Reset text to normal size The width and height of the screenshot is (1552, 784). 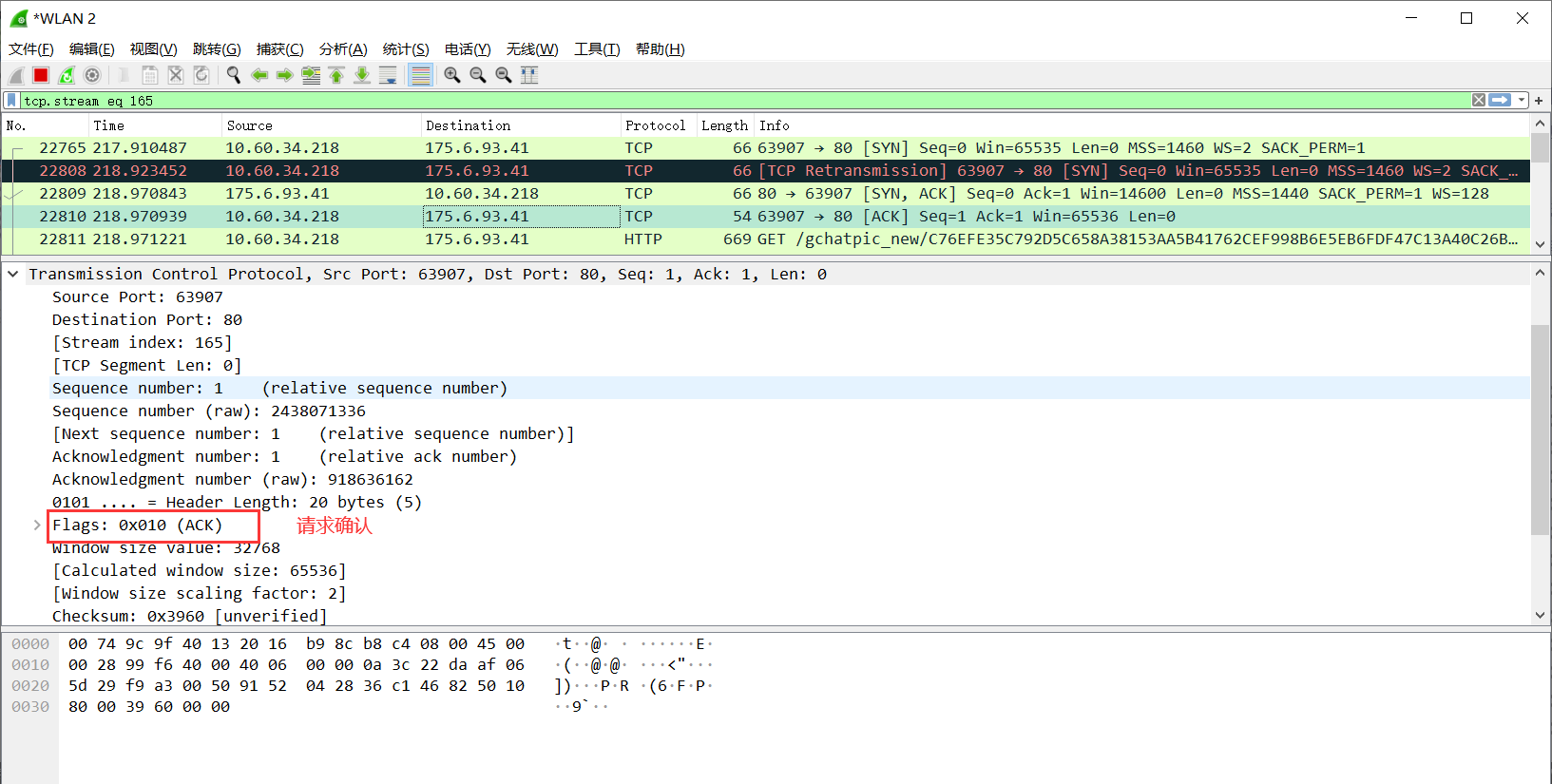[x=504, y=75]
